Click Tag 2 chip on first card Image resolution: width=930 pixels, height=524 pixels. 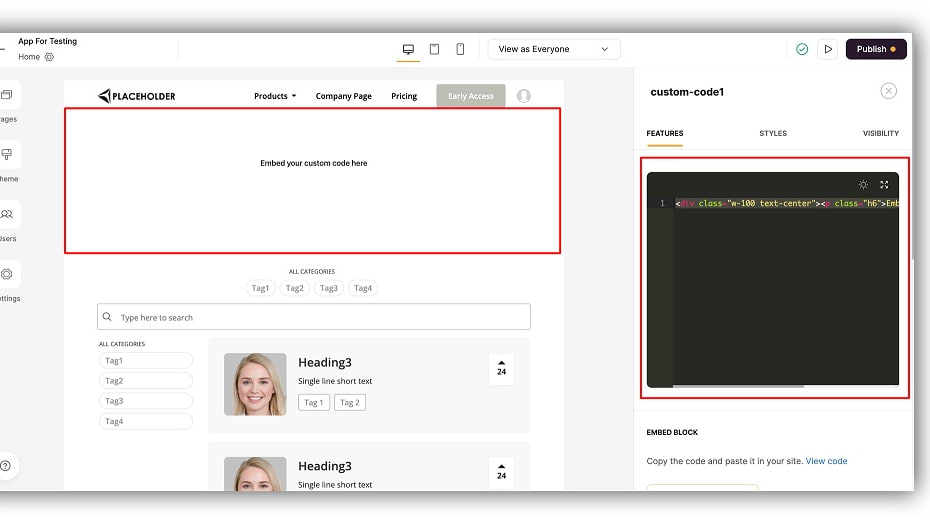point(350,402)
